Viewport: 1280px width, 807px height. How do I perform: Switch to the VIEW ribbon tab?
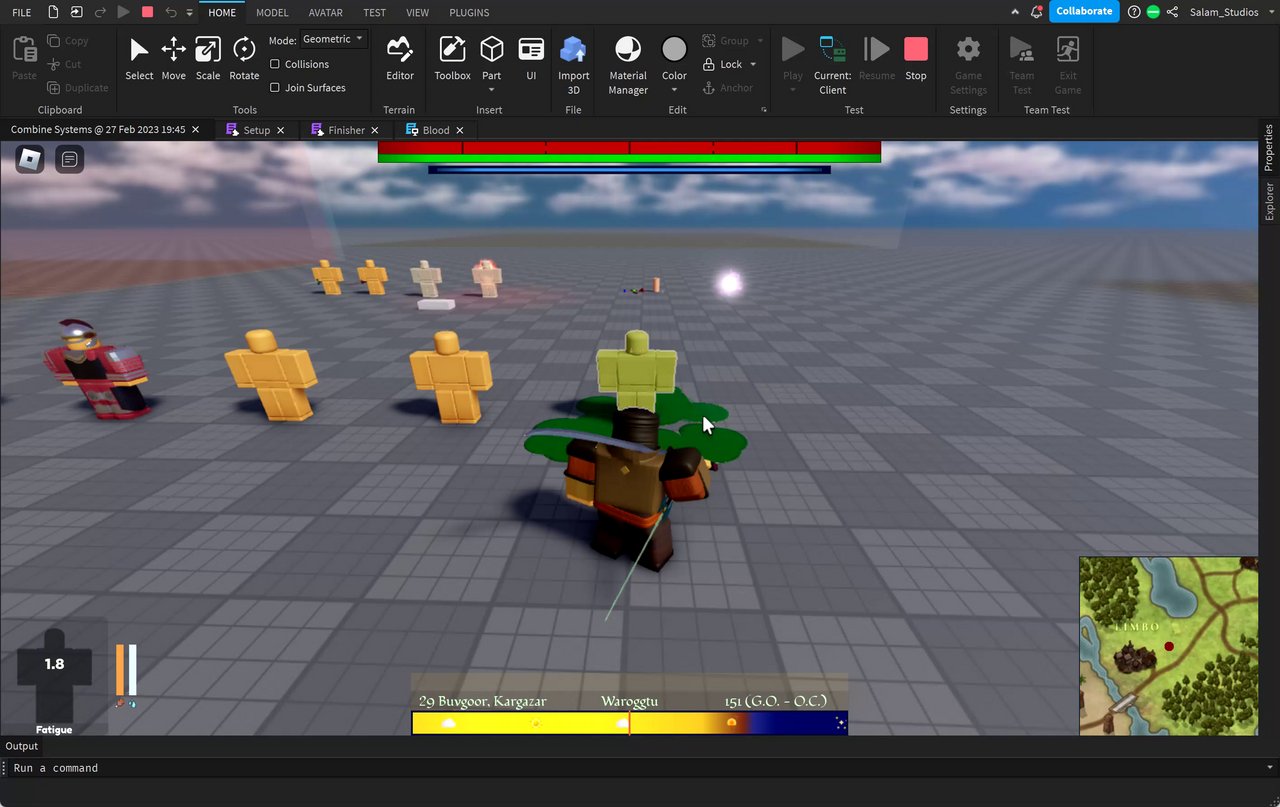pyautogui.click(x=417, y=12)
